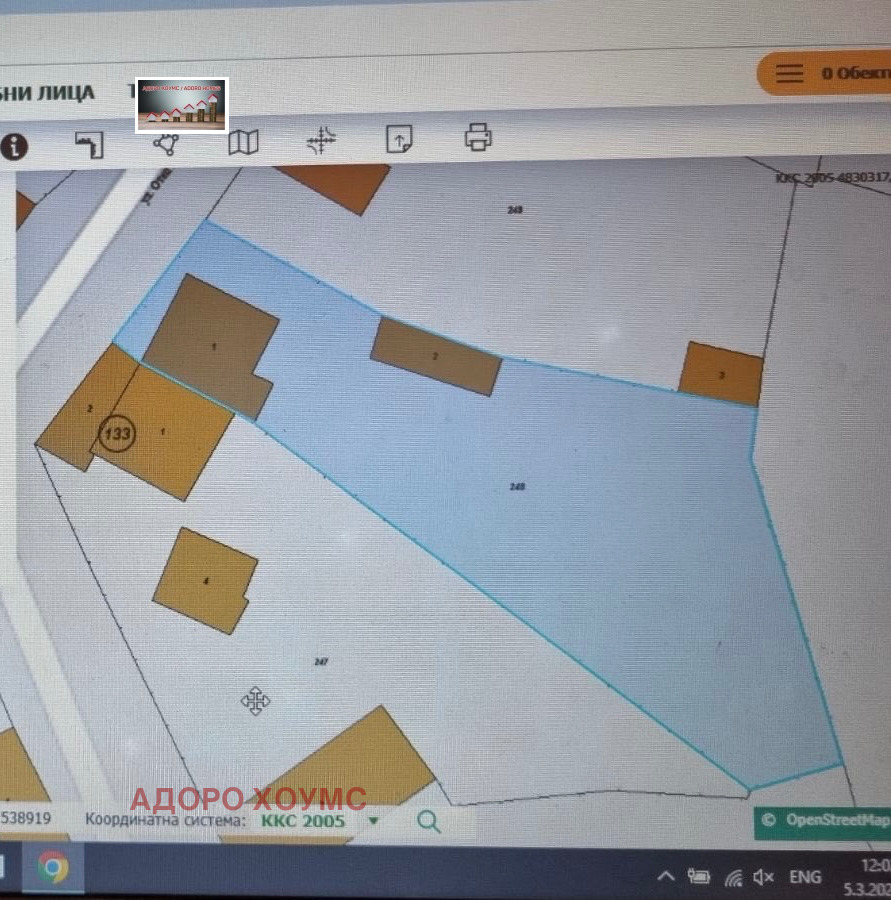Click the magnifier search icon
The width and height of the screenshot is (891, 900).
tap(429, 821)
